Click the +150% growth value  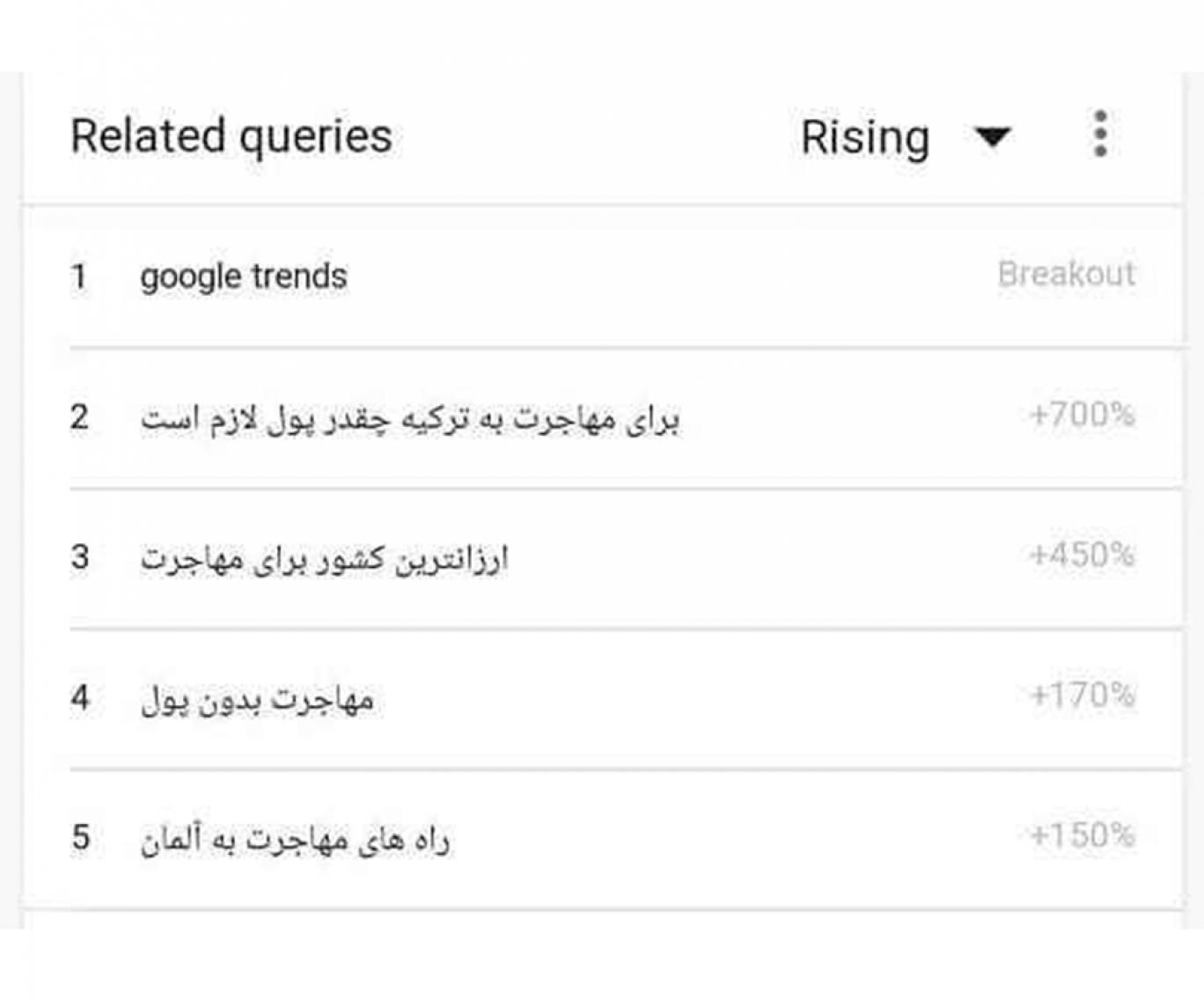pyautogui.click(x=1082, y=835)
